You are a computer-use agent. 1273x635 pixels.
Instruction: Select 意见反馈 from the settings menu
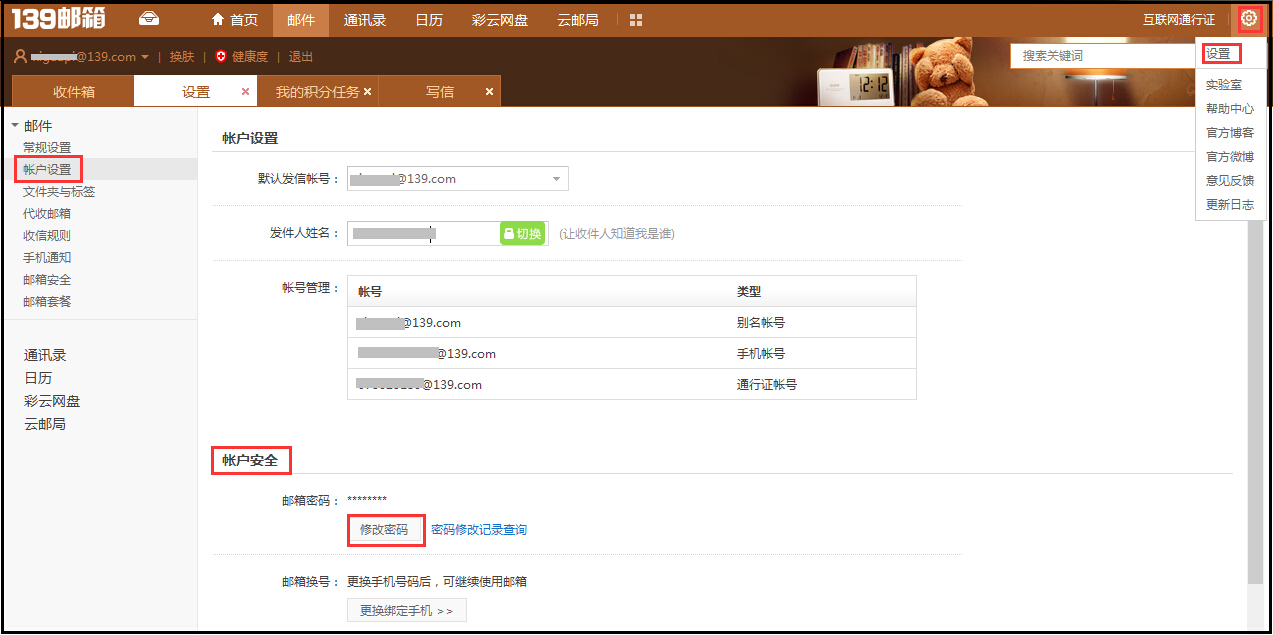tap(1229, 179)
